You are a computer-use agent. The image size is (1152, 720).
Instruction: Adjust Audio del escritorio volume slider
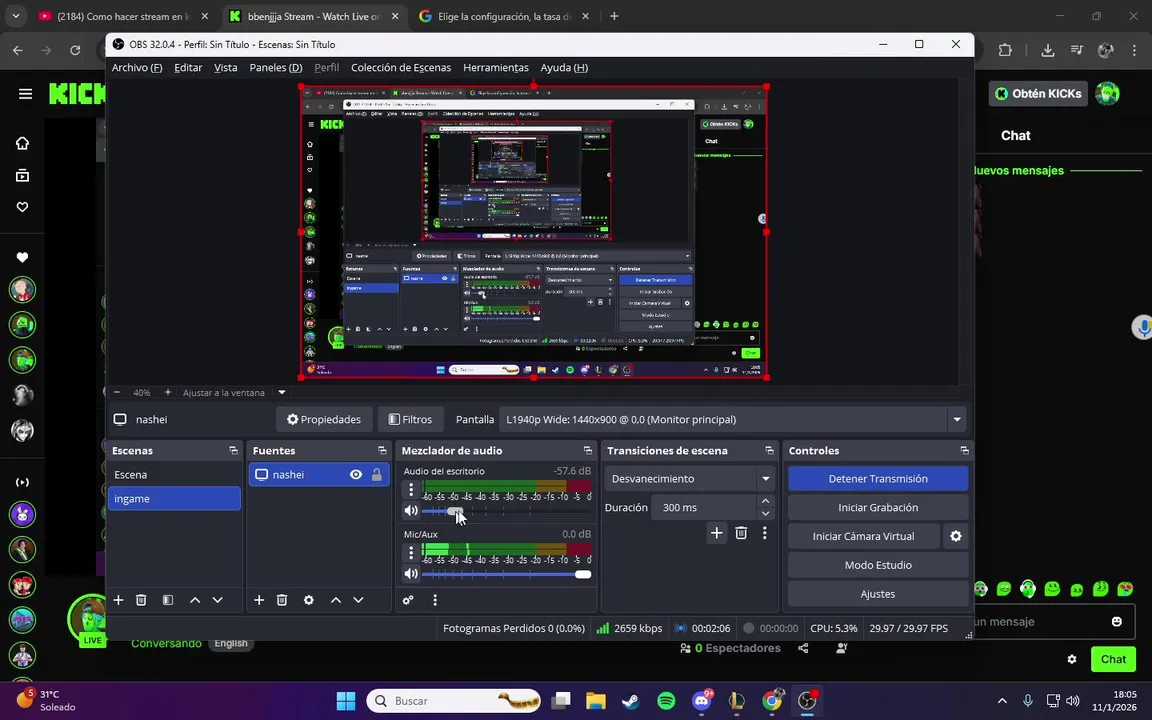[x=506, y=511]
